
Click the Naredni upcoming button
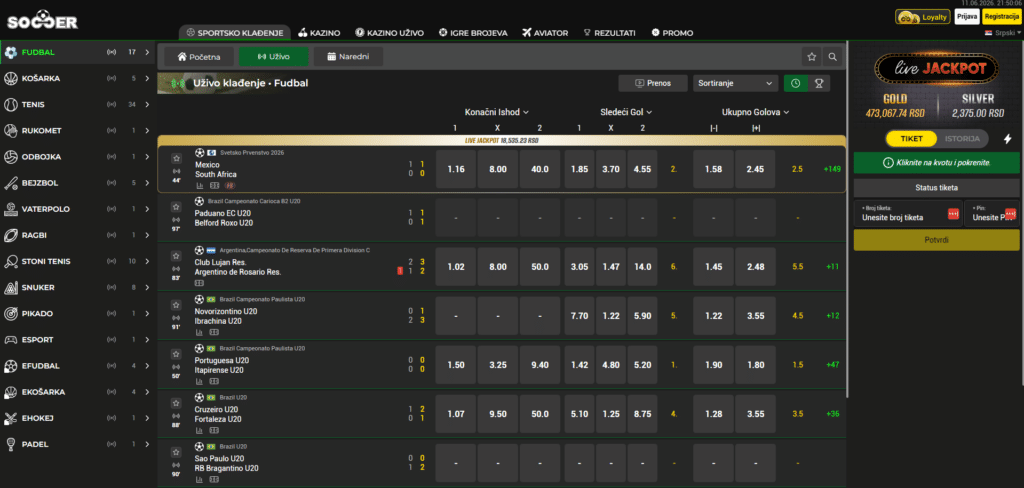pyautogui.click(x=348, y=57)
